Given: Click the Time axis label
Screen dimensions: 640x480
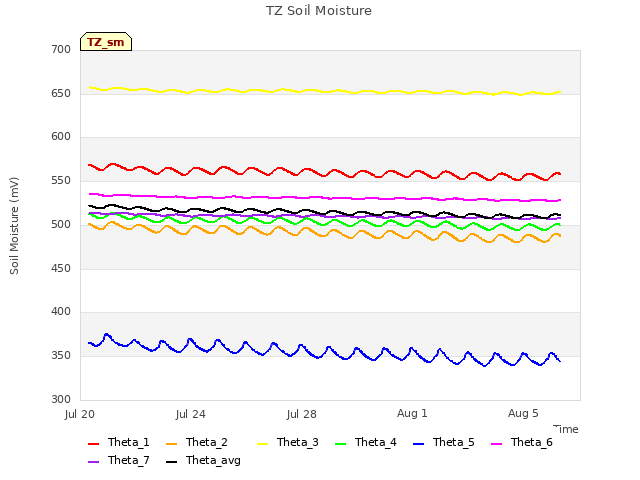Looking at the screenshot, I should [x=566, y=429].
